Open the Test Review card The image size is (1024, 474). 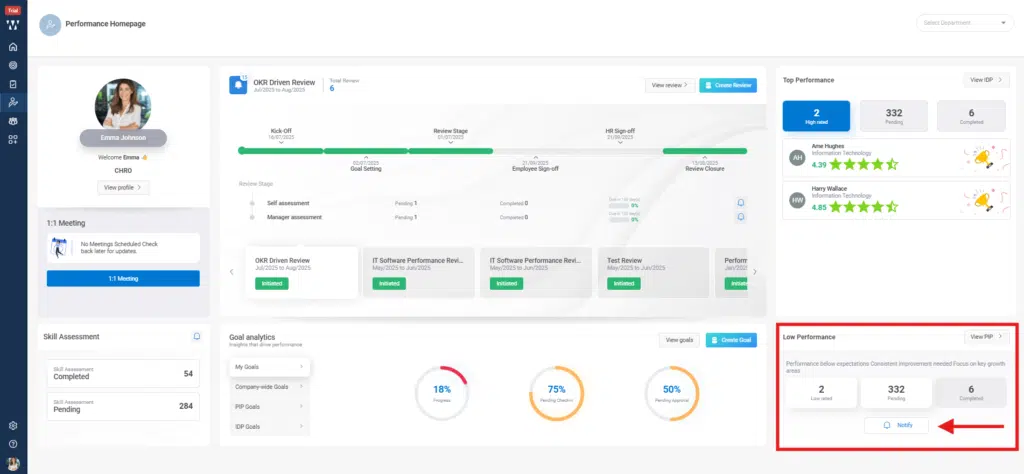point(653,272)
